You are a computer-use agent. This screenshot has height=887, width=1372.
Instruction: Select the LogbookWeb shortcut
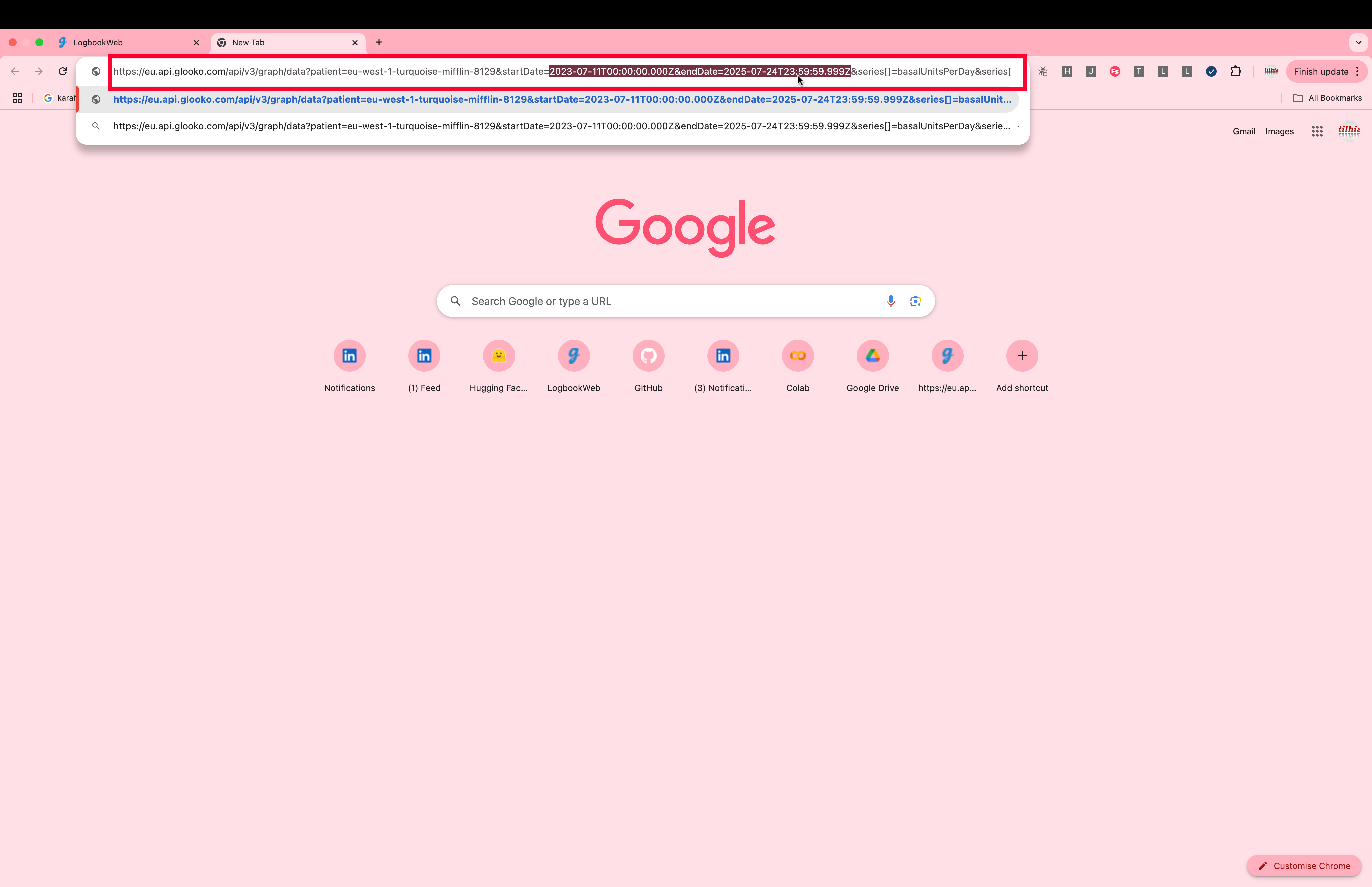pos(573,355)
